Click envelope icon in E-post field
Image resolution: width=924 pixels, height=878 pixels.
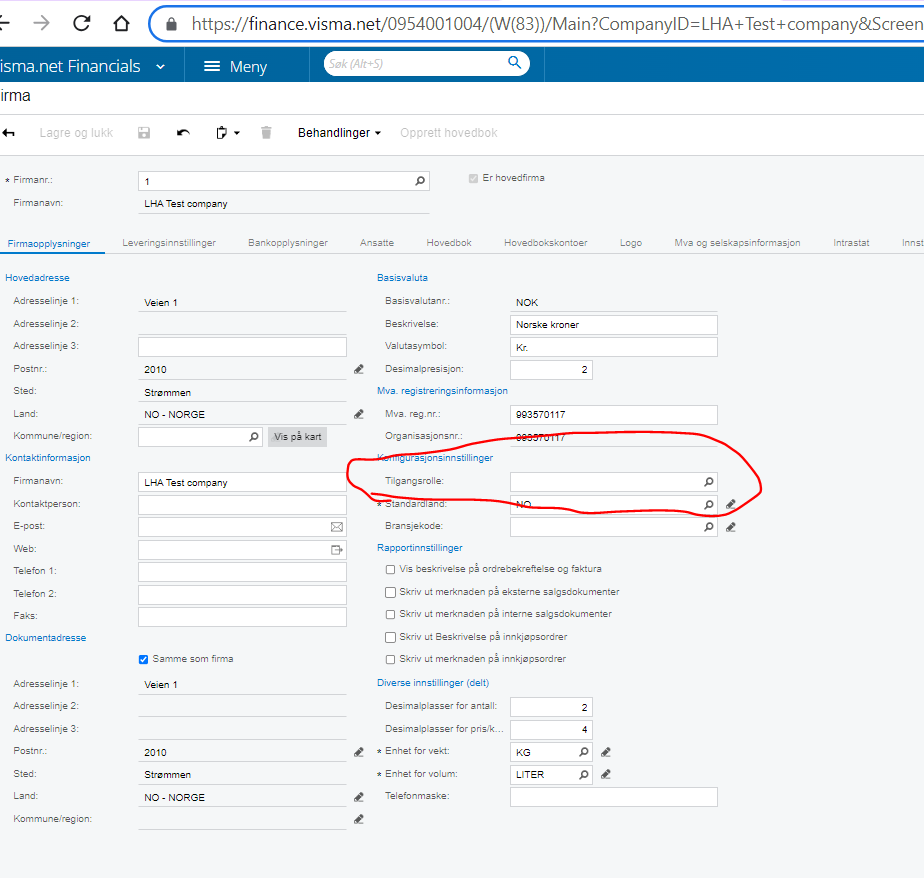[x=336, y=527]
